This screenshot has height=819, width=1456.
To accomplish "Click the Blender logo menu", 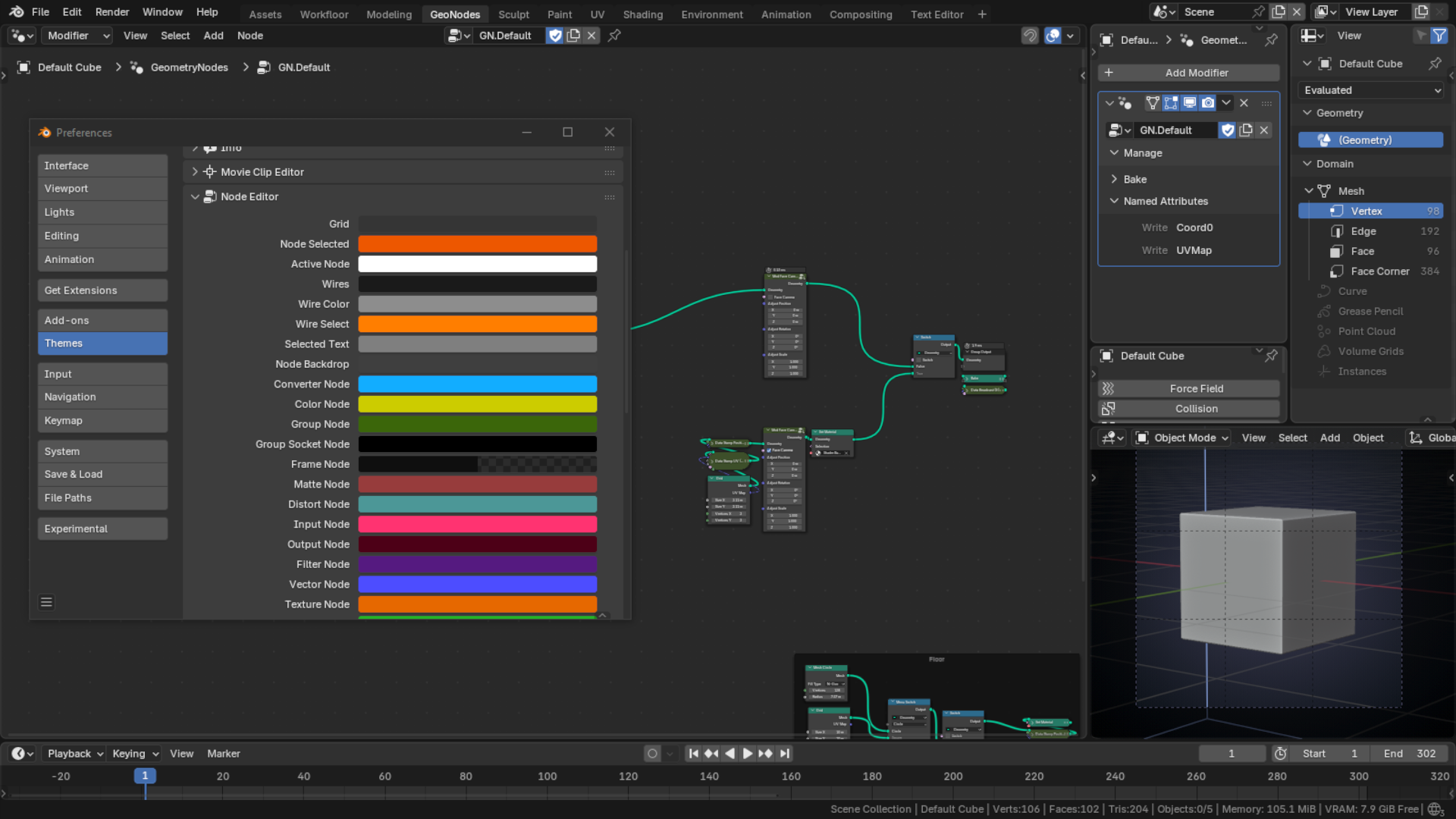I will (16, 12).
